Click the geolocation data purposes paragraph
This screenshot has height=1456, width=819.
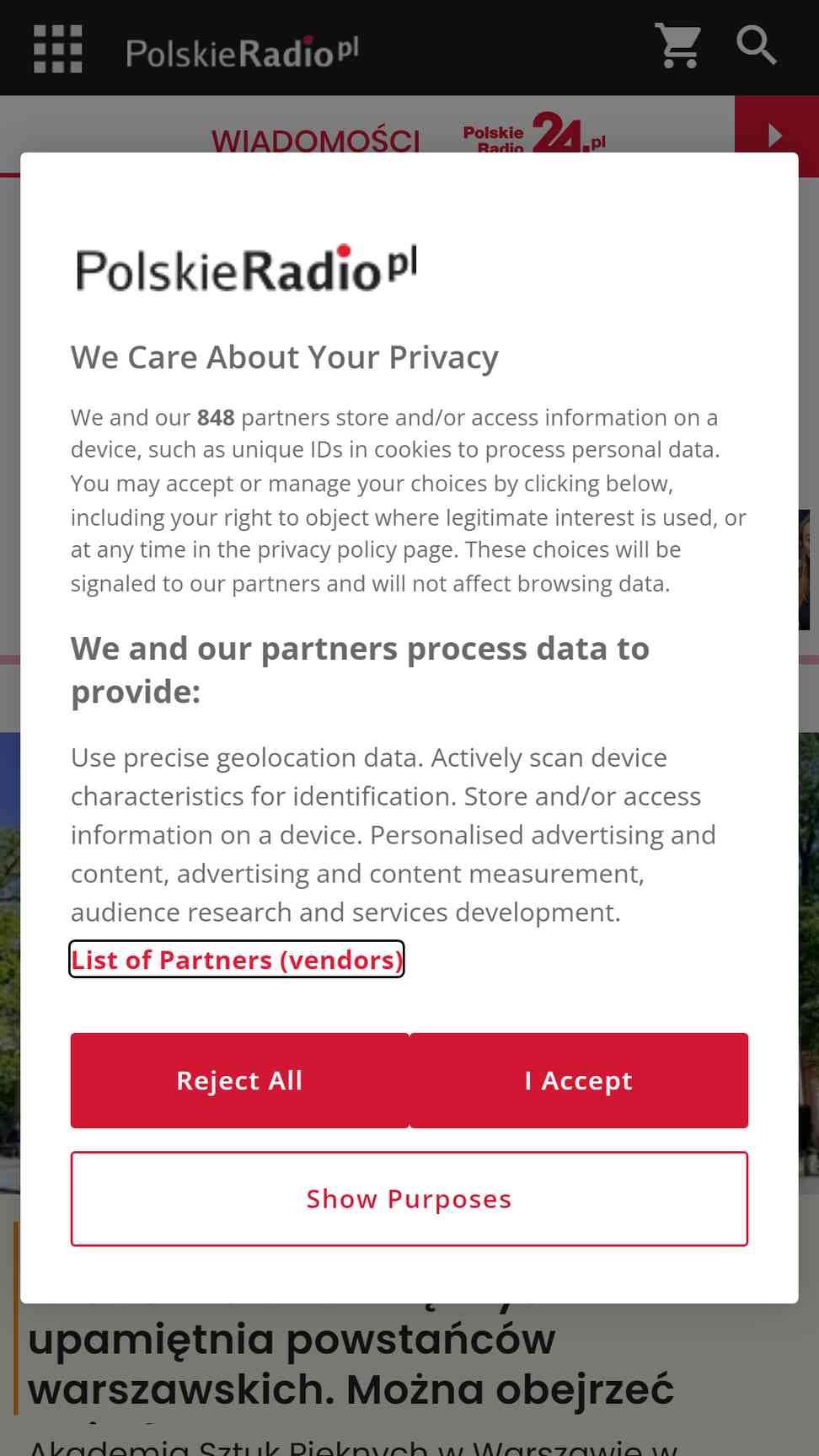pos(393,835)
